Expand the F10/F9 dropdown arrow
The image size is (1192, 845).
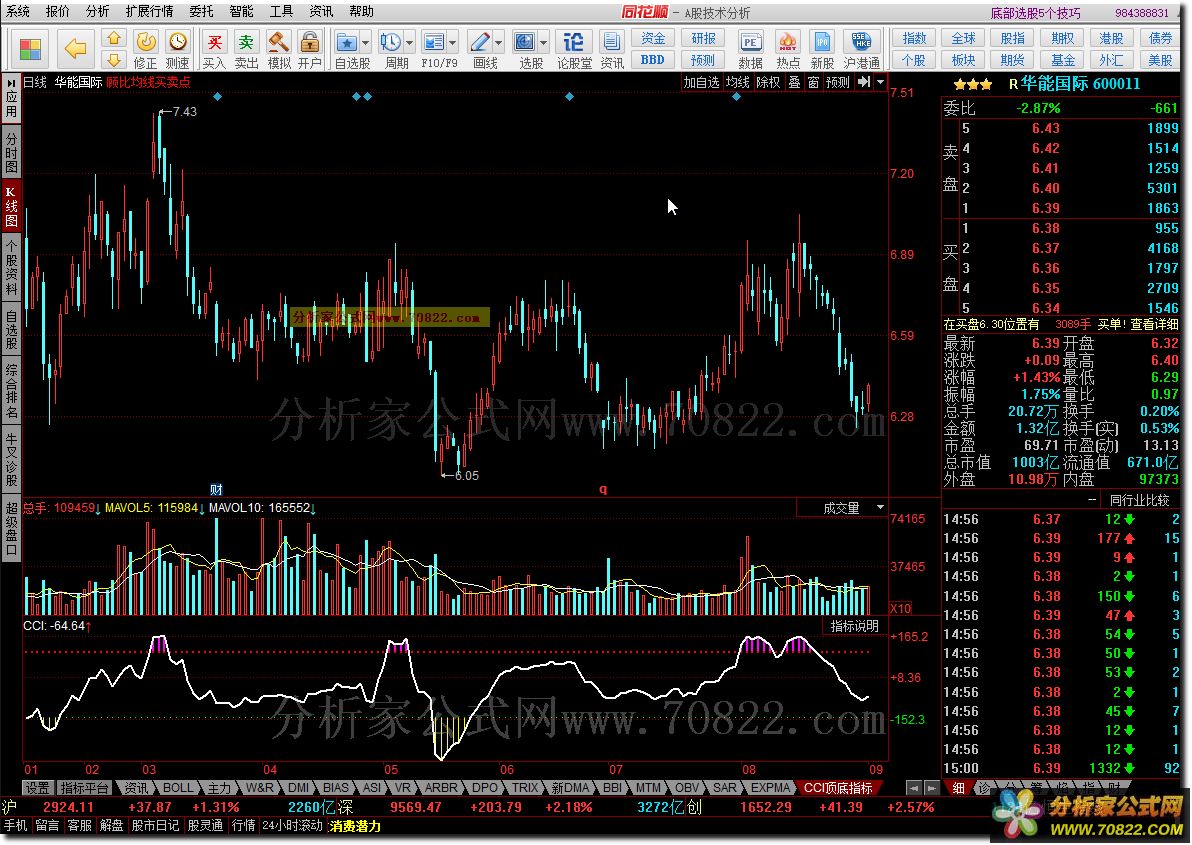pos(454,43)
